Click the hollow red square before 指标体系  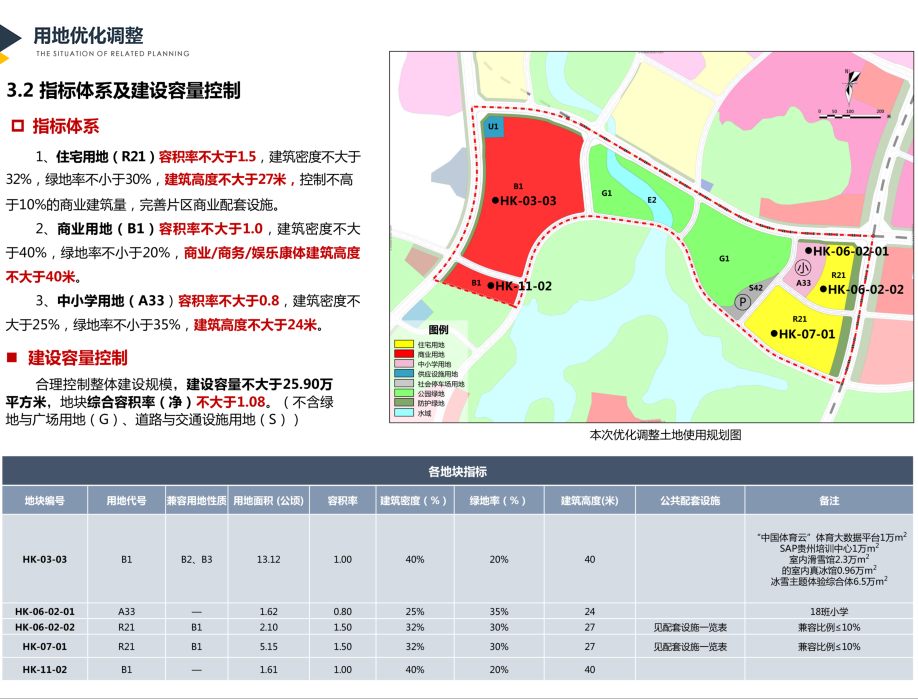point(18,126)
